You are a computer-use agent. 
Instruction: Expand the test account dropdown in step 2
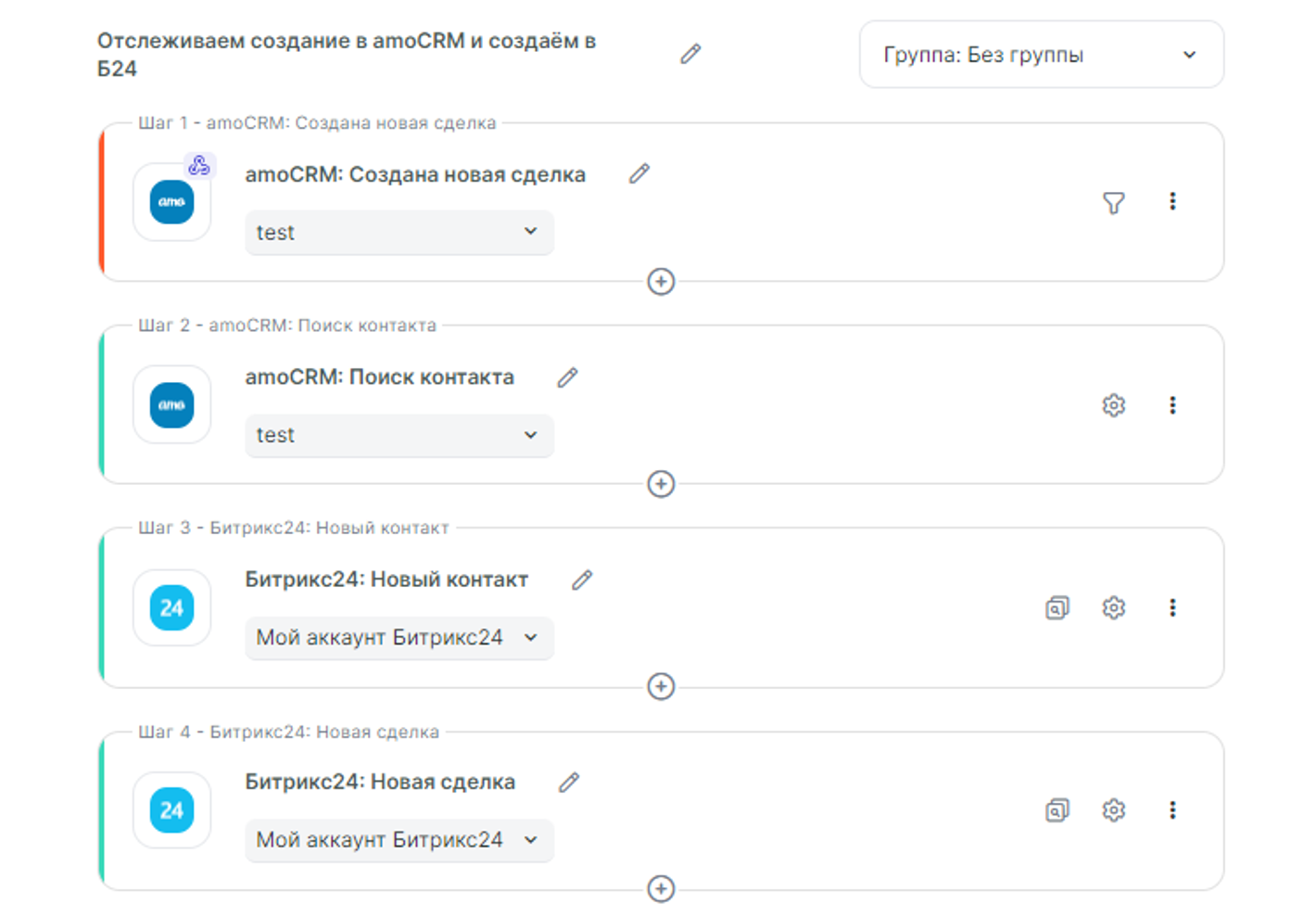coord(399,435)
